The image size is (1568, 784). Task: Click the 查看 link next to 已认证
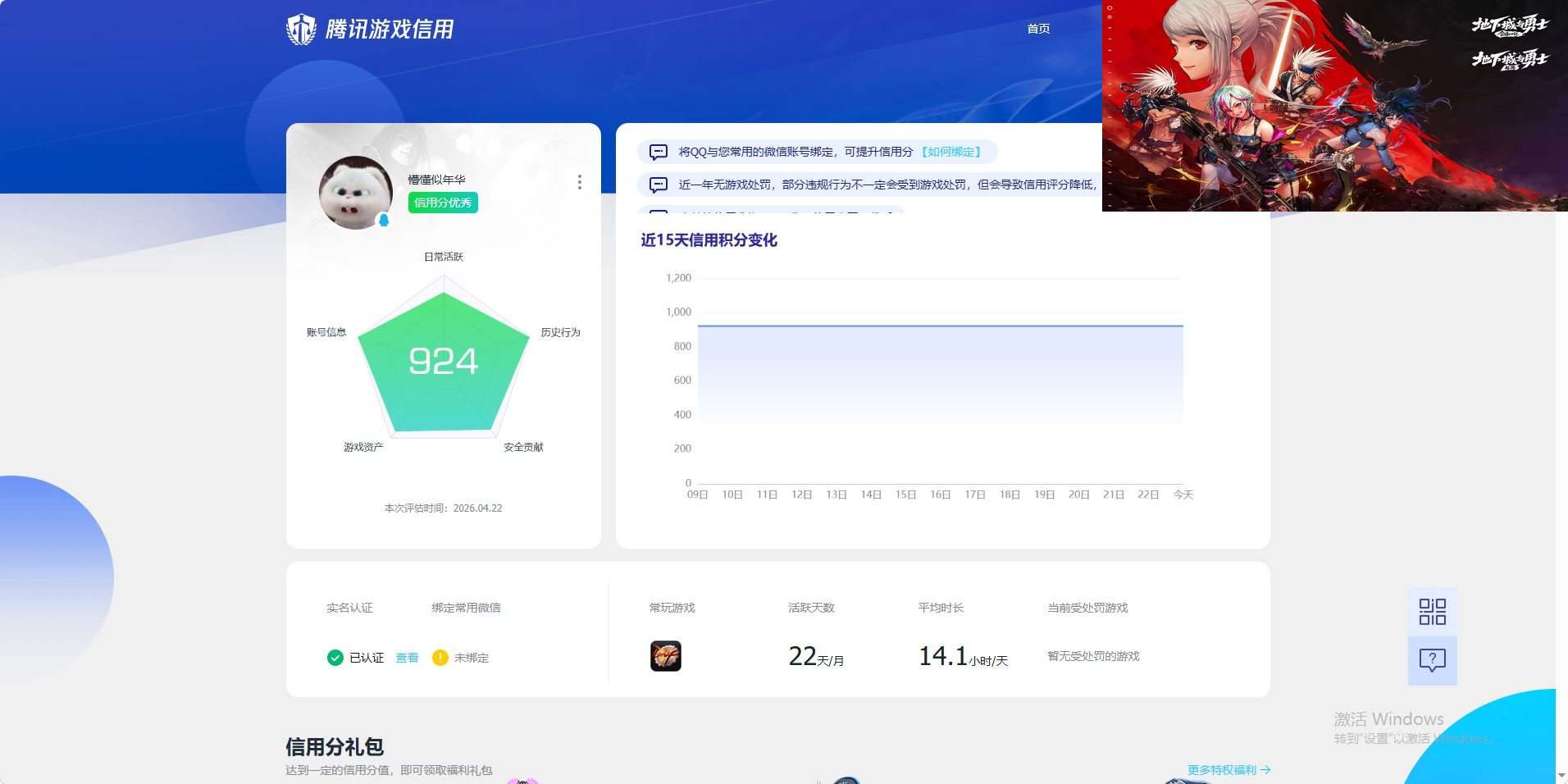coord(407,658)
